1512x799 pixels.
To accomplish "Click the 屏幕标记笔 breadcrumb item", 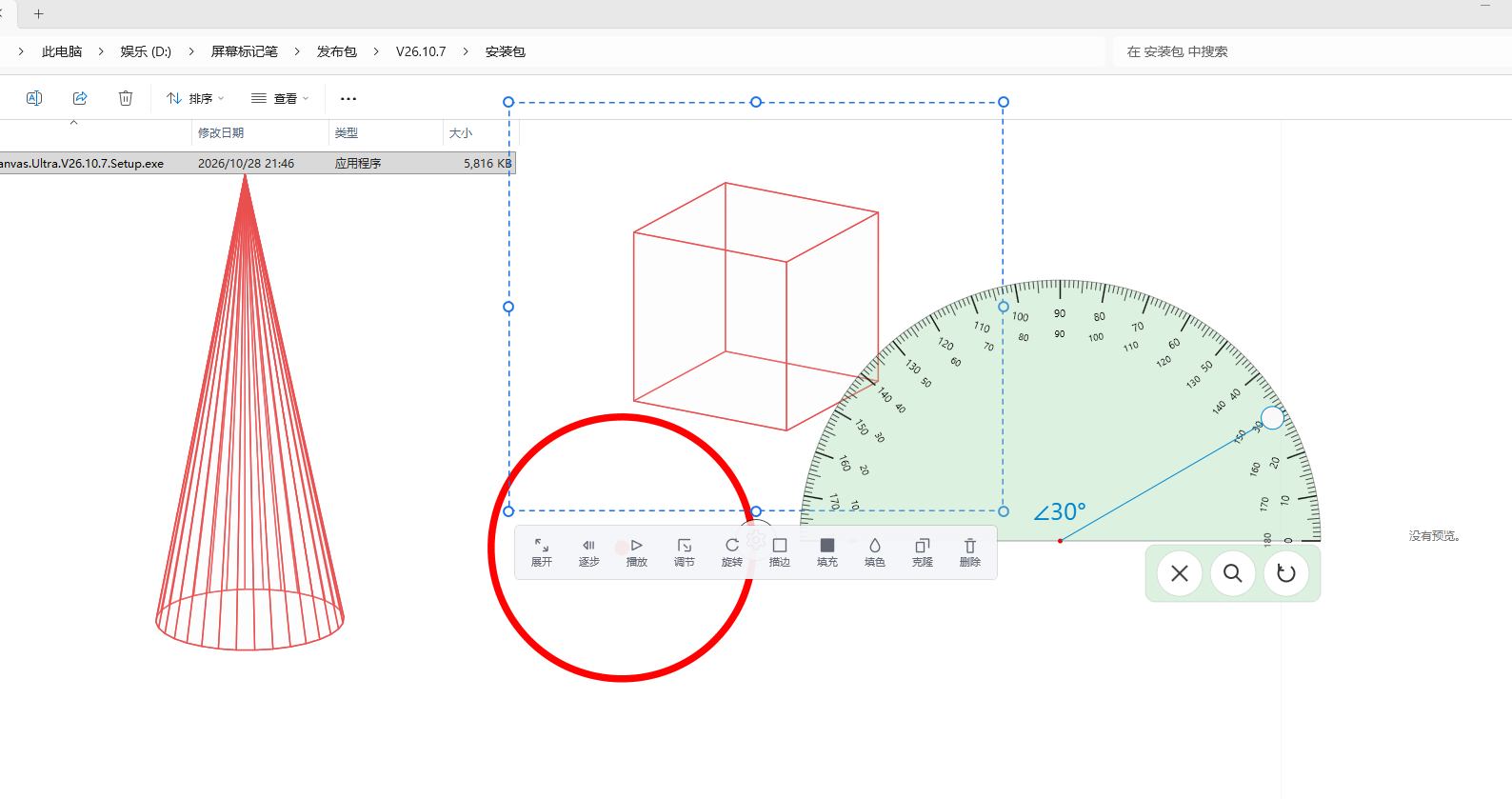I will 245,51.
